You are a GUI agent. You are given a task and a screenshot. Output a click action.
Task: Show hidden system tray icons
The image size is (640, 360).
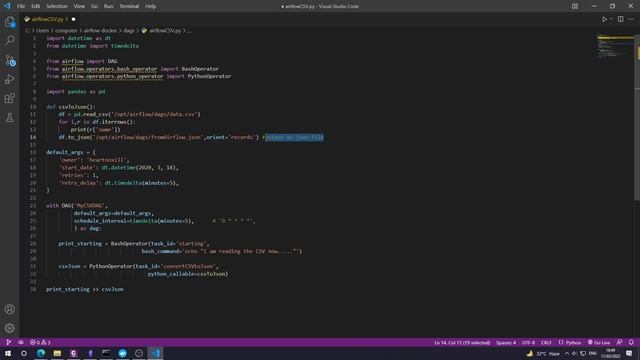[567, 353]
